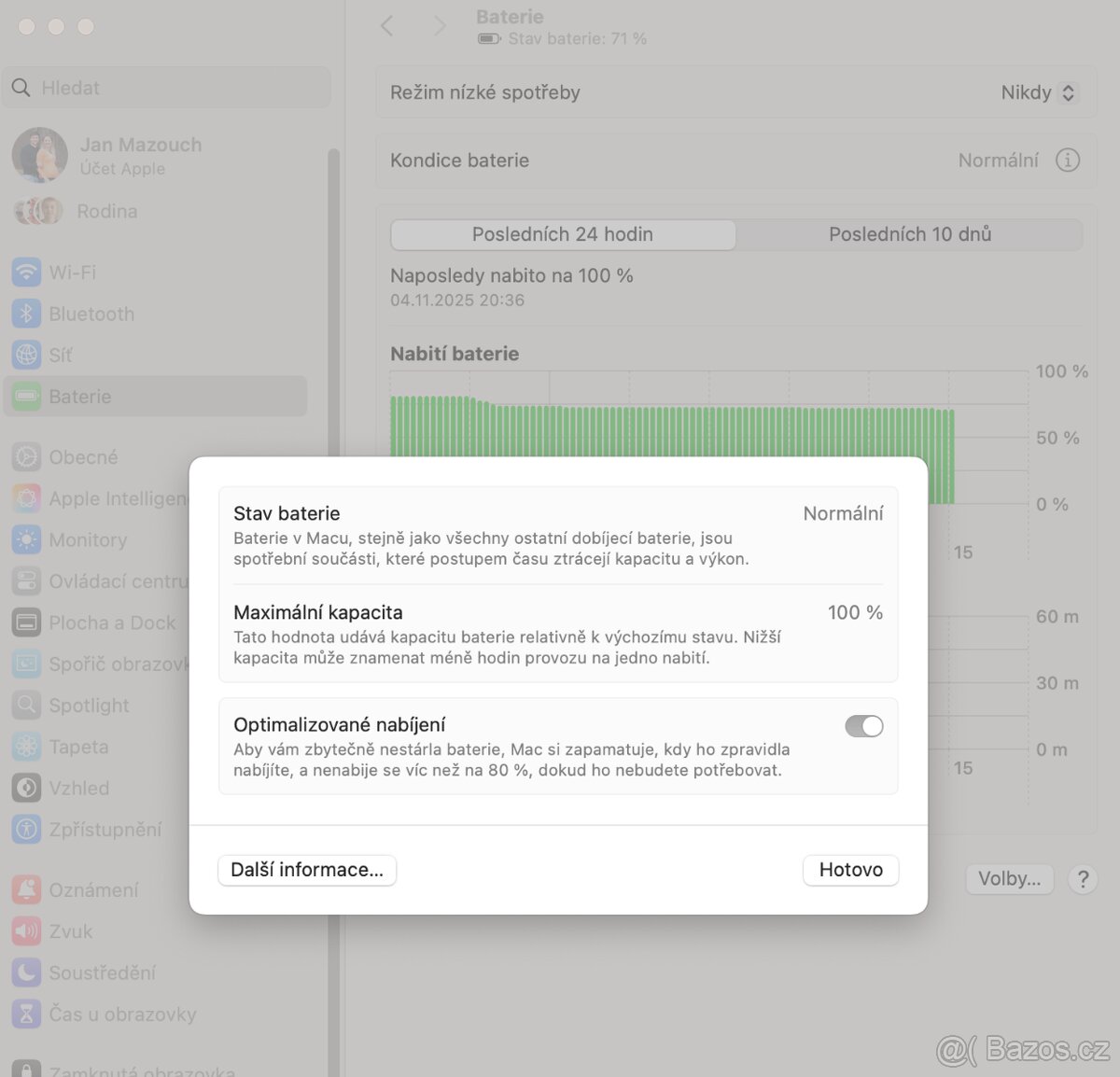Select the Síť network globe icon

(x=26, y=355)
